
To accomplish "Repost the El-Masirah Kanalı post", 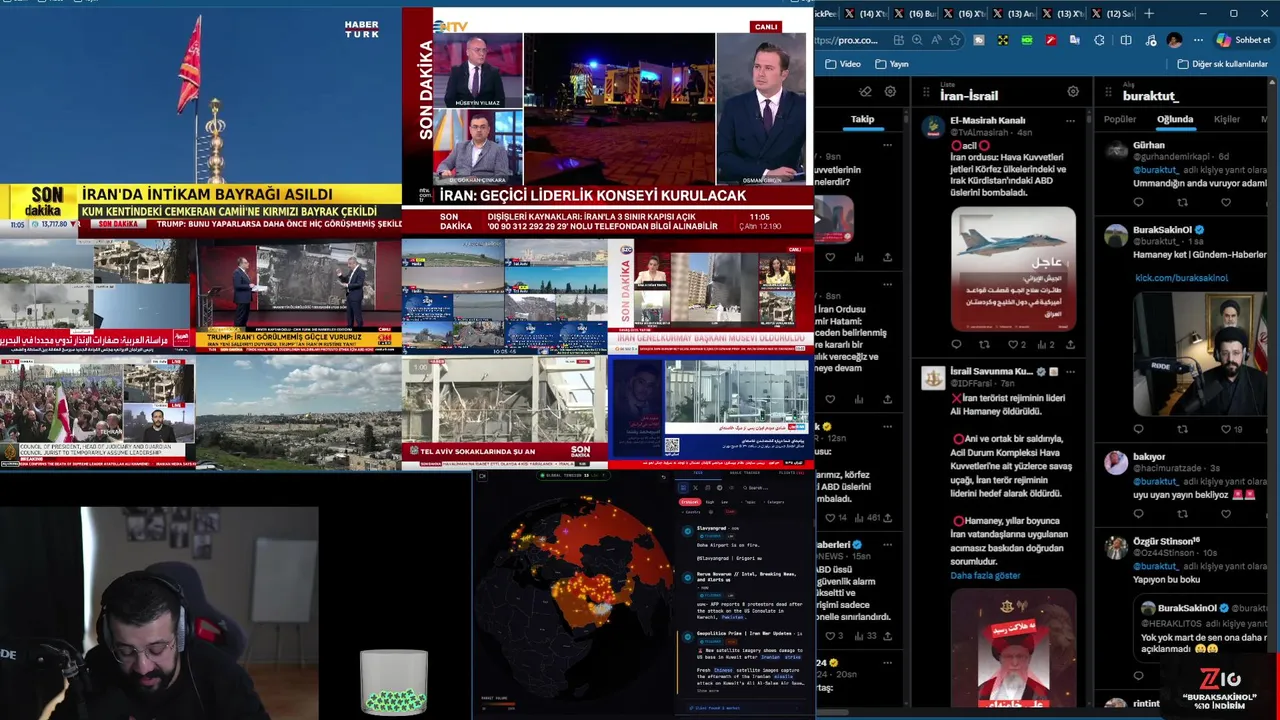I will tap(985, 345).
